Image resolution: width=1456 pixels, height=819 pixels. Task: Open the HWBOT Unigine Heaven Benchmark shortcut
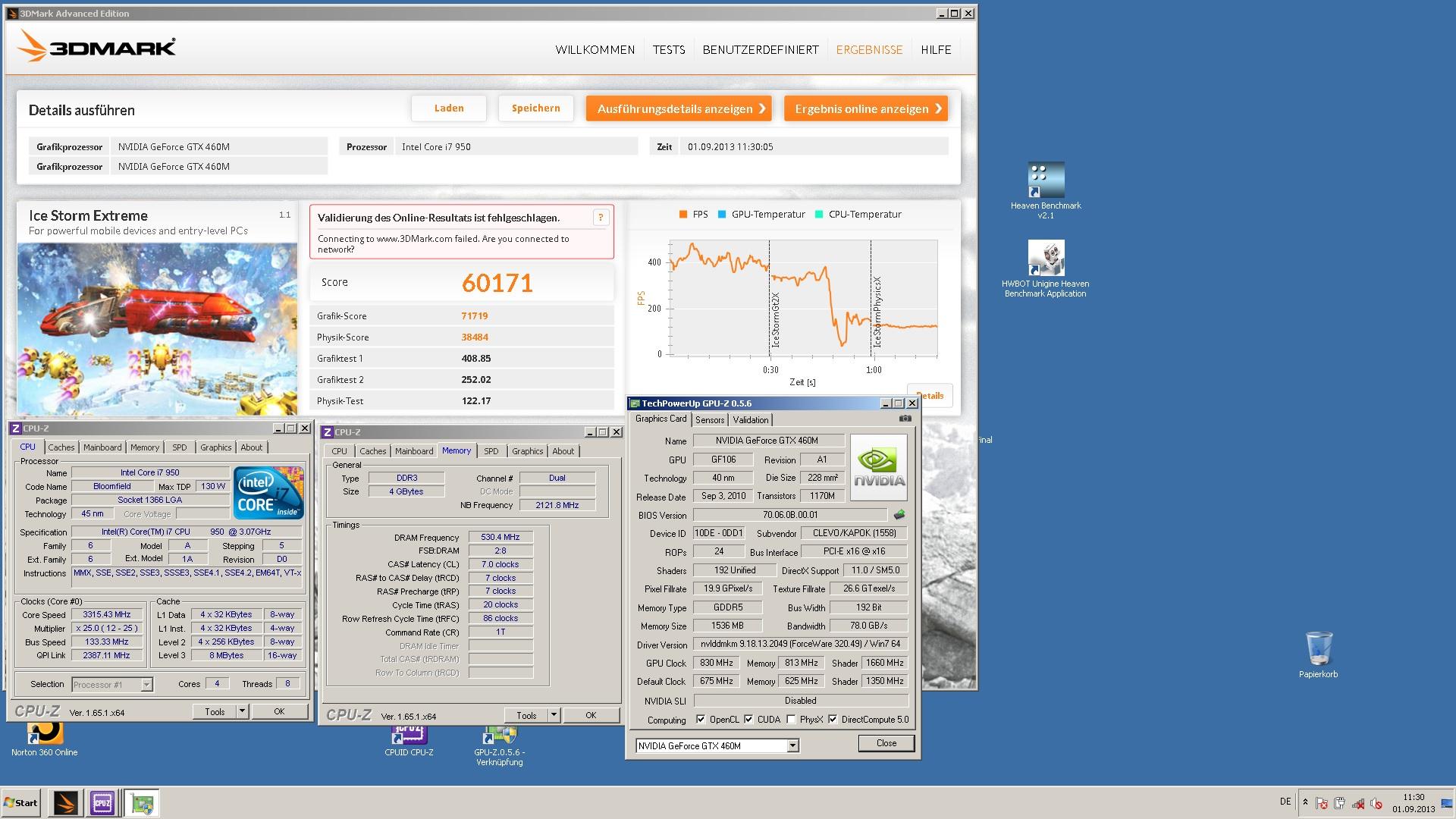tap(1046, 268)
